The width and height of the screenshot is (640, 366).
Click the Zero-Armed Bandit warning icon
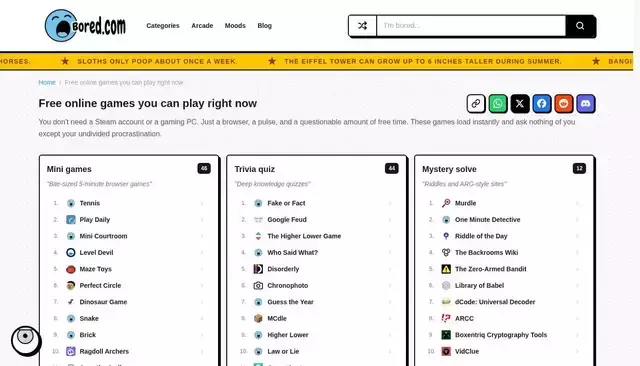coord(446,269)
